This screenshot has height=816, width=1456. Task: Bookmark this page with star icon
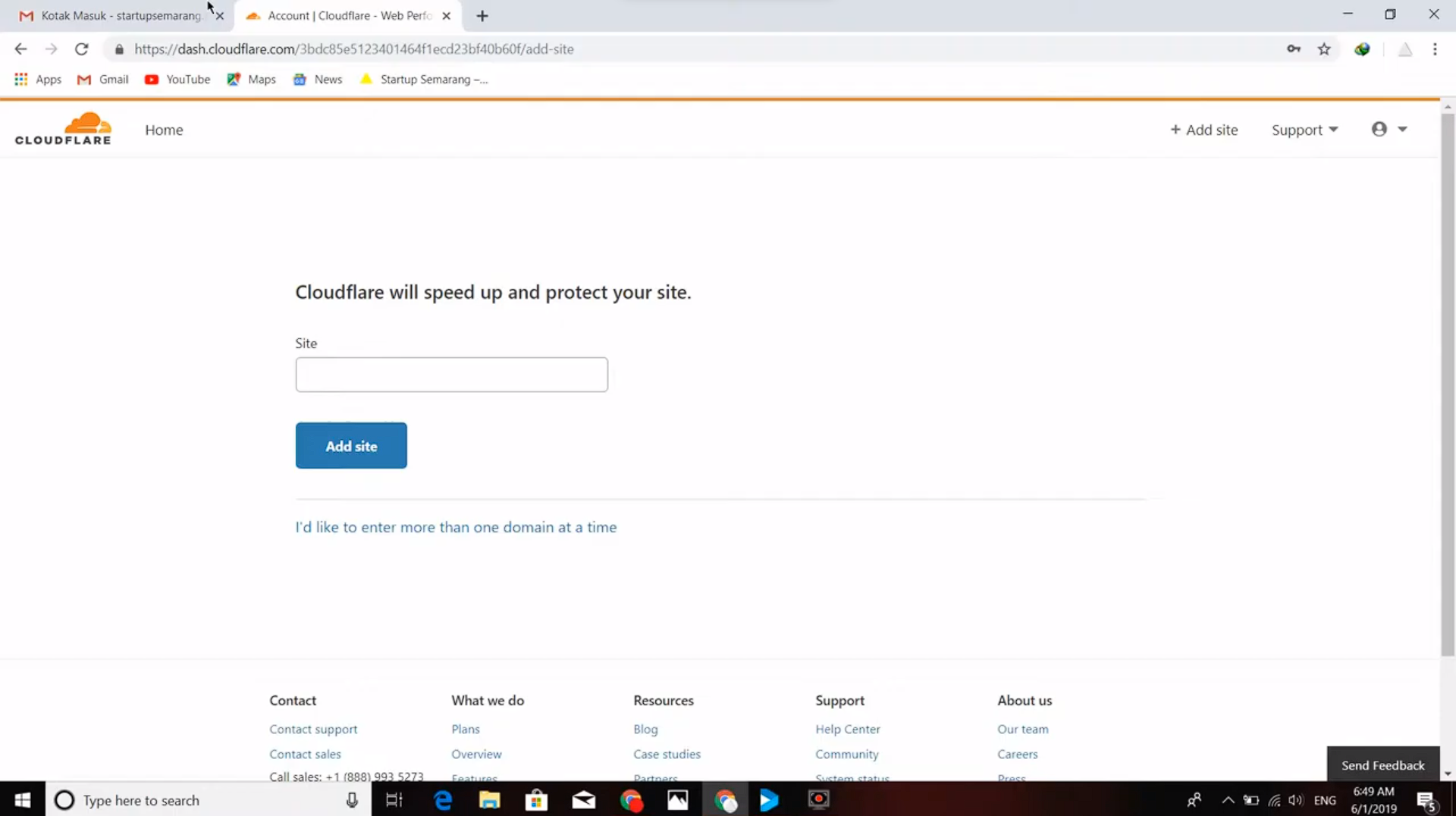pos(1324,49)
